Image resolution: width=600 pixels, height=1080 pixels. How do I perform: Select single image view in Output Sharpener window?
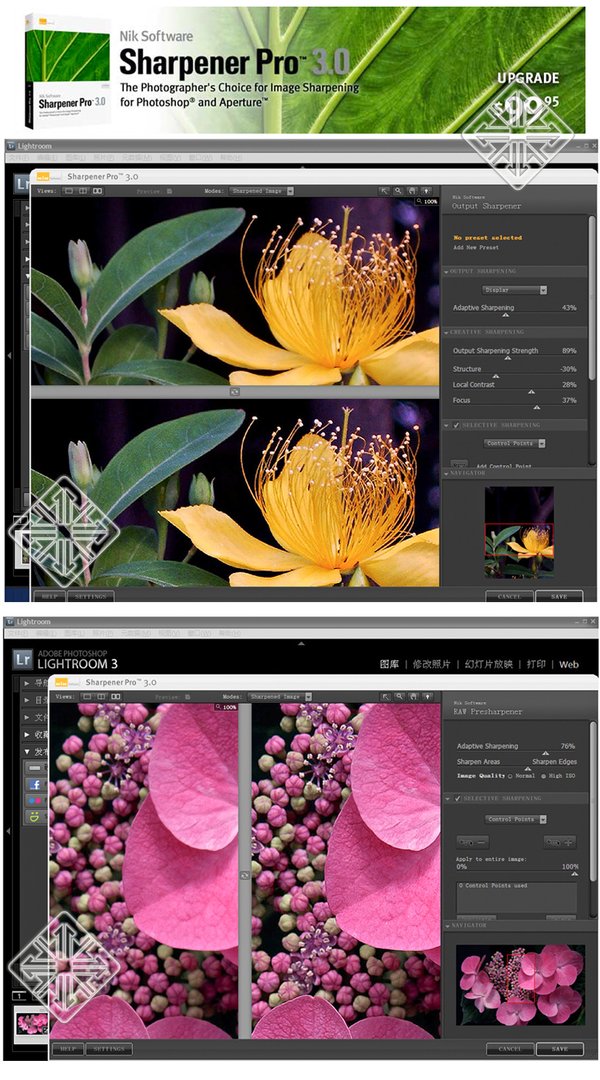[69, 191]
